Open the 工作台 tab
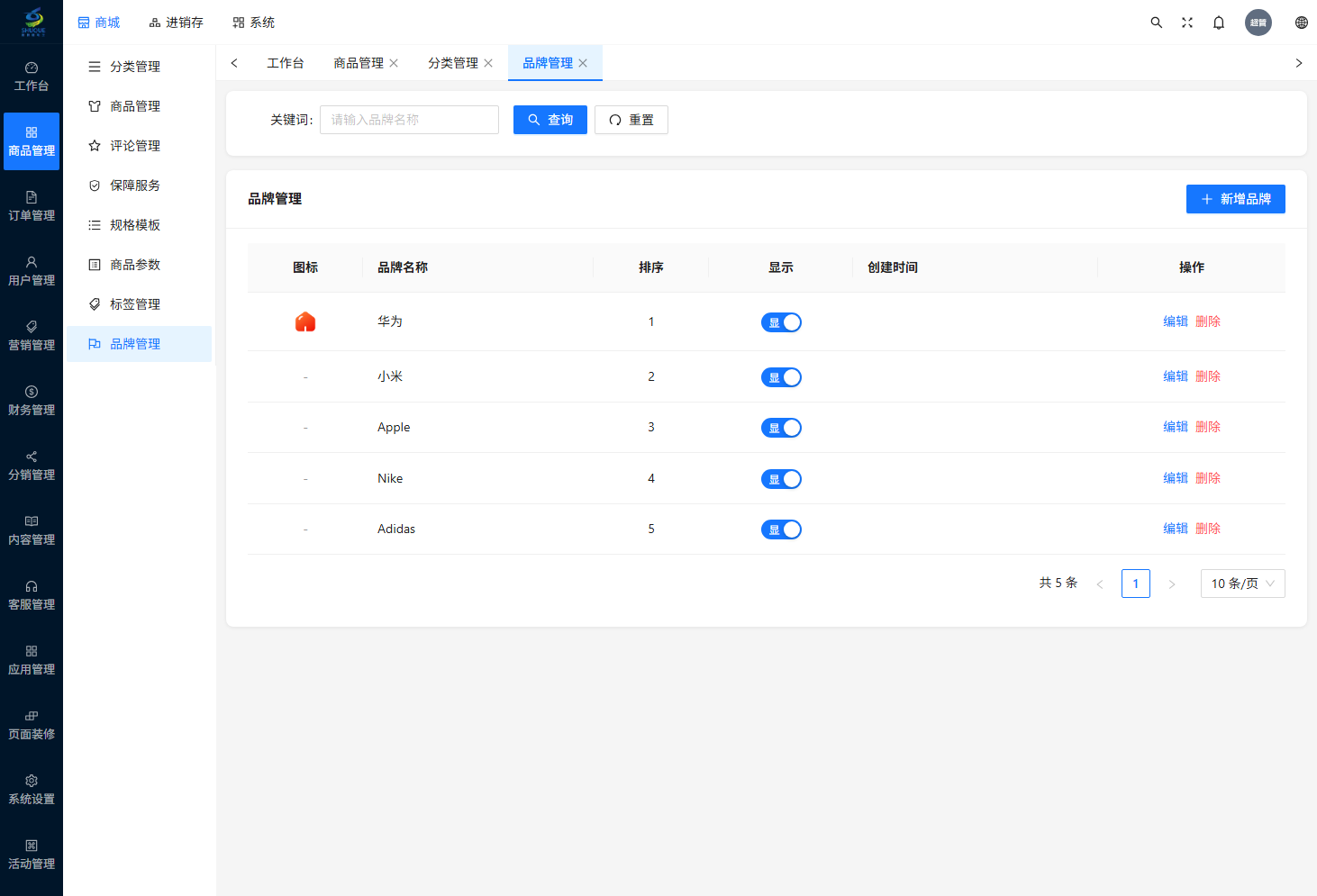Viewport: 1317px width, 896px height. pyautogui.click(x=286, y=63)
